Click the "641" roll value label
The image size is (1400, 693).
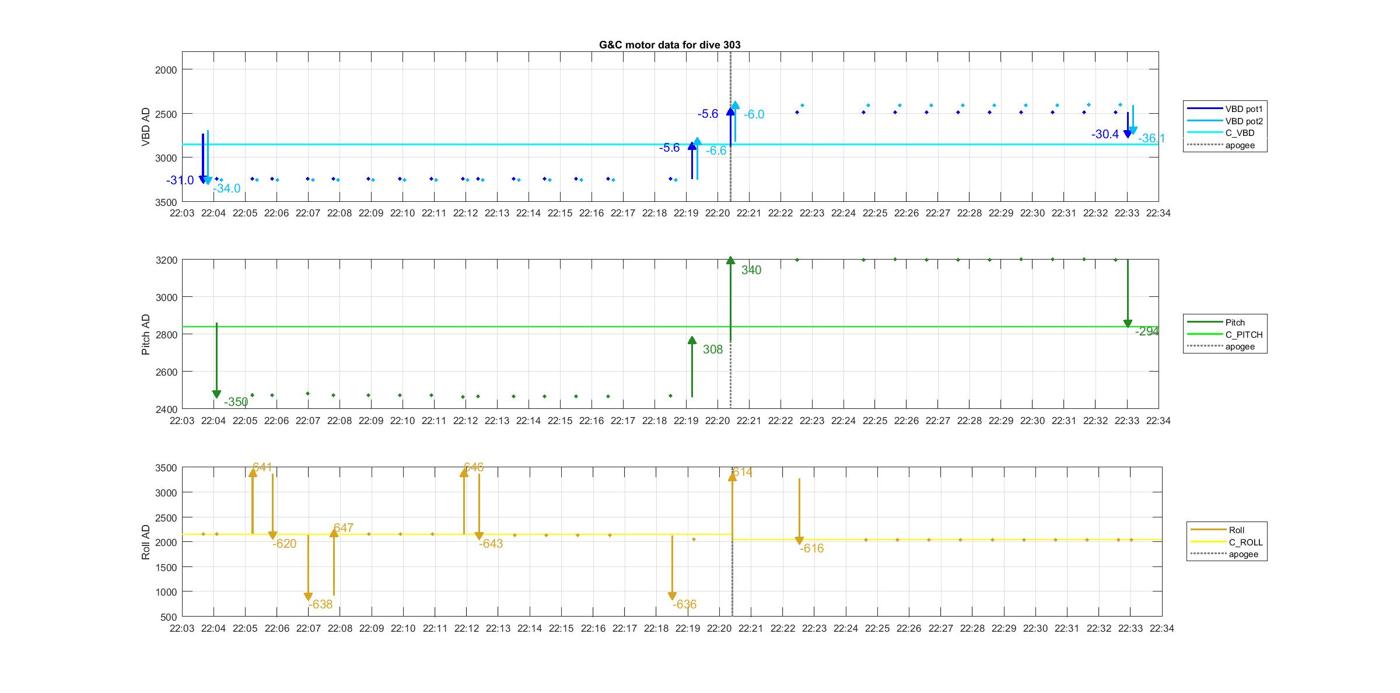[263, 468]
